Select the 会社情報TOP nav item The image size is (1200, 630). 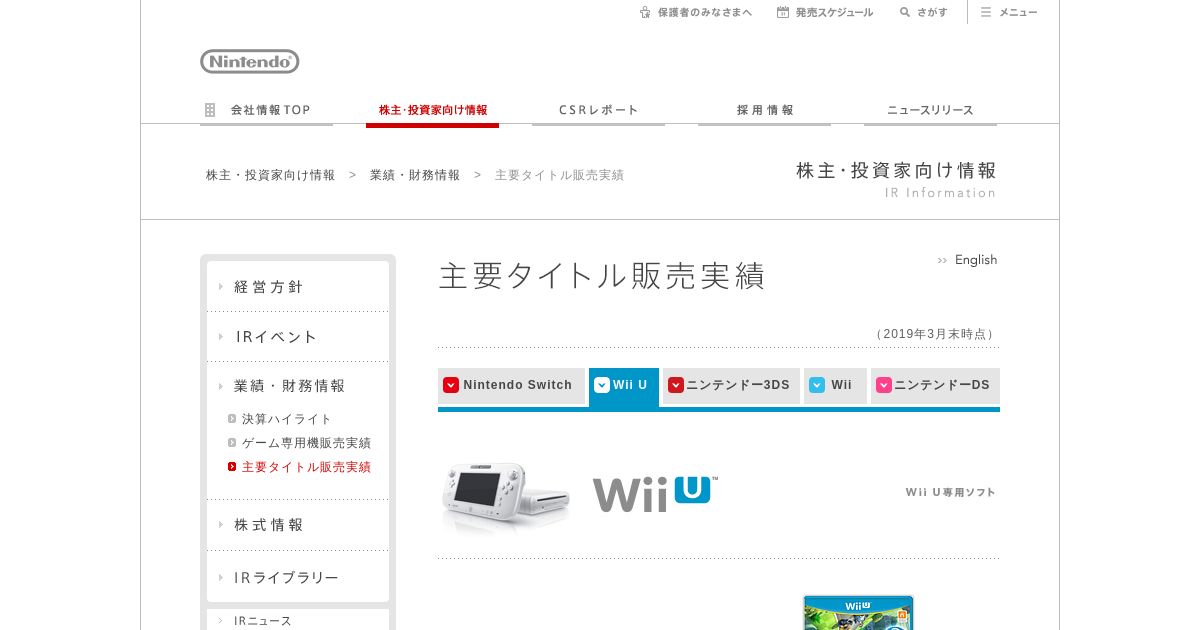coord(266,110)
